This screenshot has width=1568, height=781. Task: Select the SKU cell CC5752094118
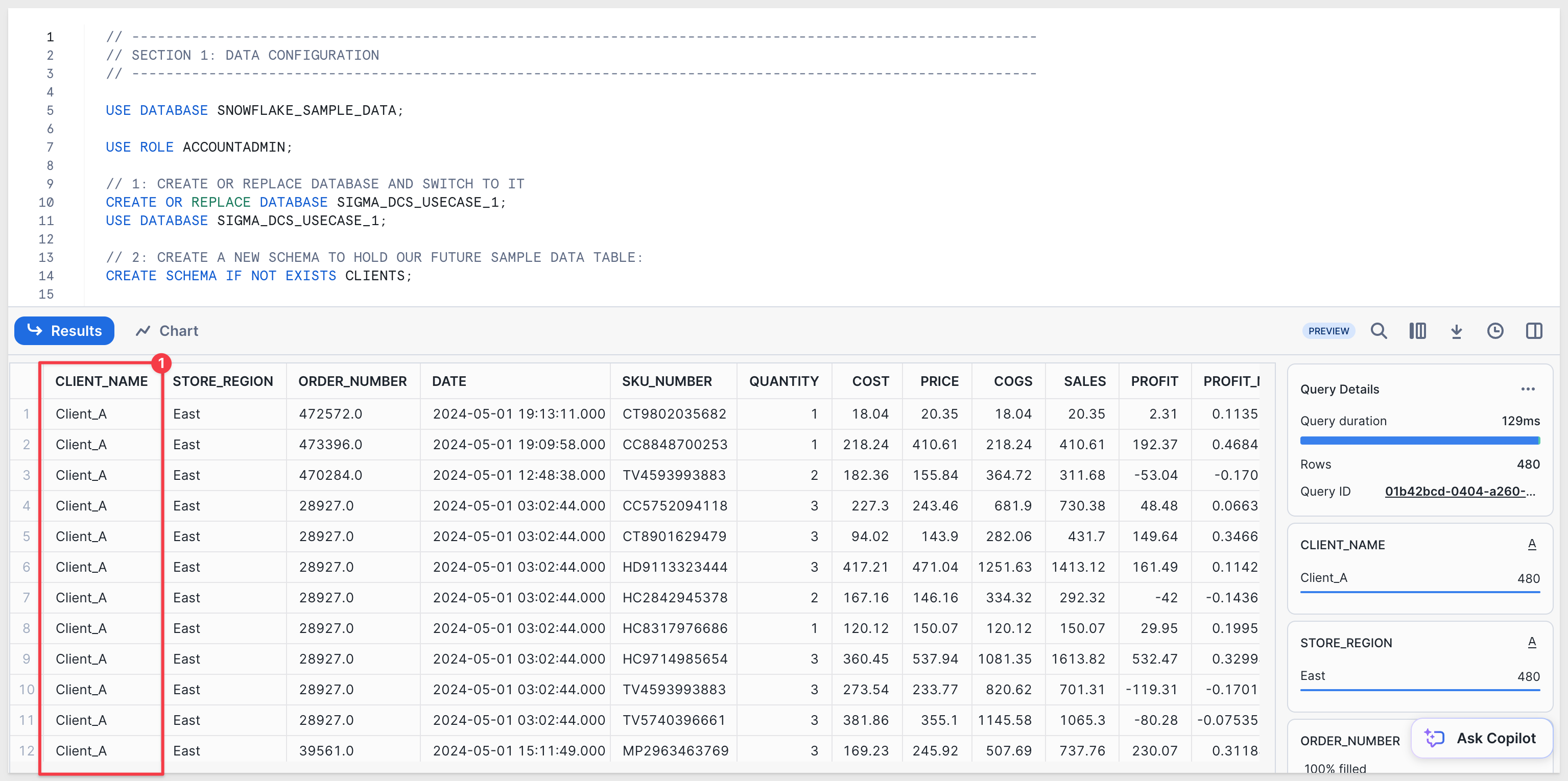[673, 506]
